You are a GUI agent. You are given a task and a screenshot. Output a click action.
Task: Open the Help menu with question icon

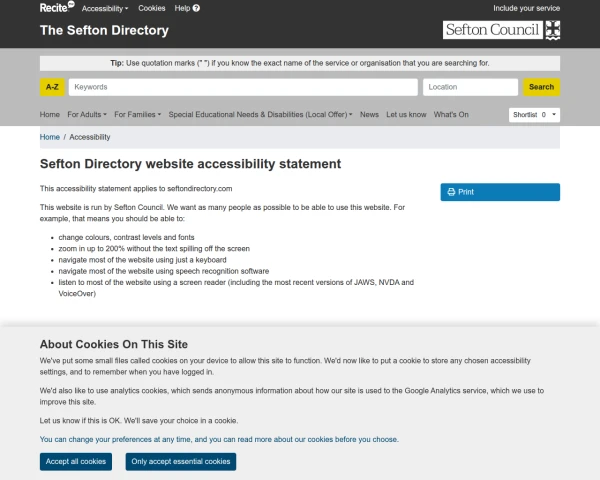tap(187, 8)
